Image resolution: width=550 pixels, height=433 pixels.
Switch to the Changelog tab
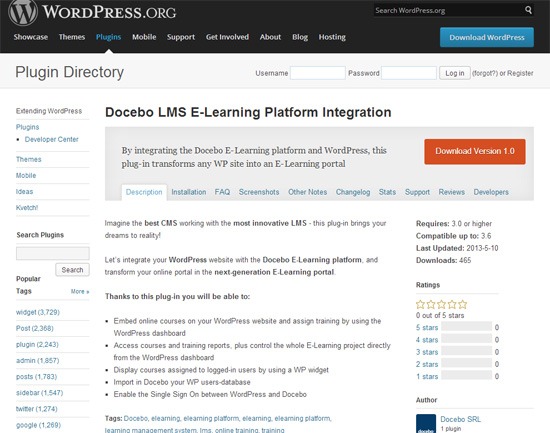coord(353,192)
